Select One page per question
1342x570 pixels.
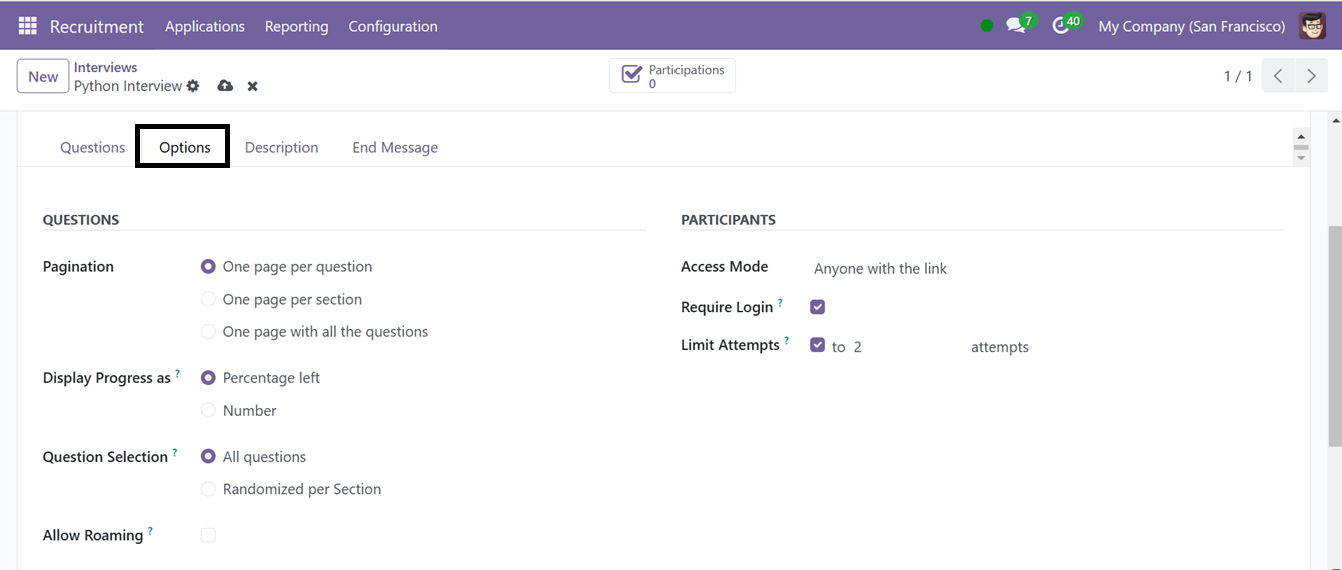tap(208, 267)
